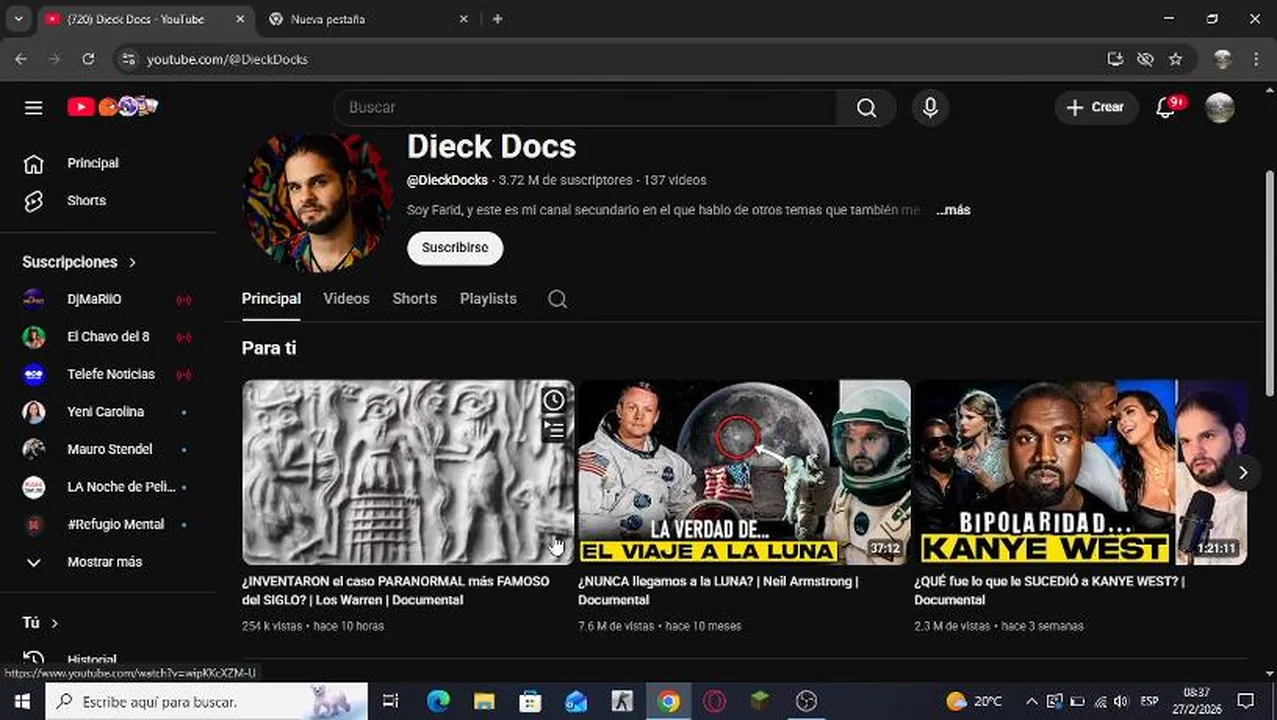This screenshot has height=720, width=1277.
Task: Open the notifications bell
Action: click(x=1166, y=107)
